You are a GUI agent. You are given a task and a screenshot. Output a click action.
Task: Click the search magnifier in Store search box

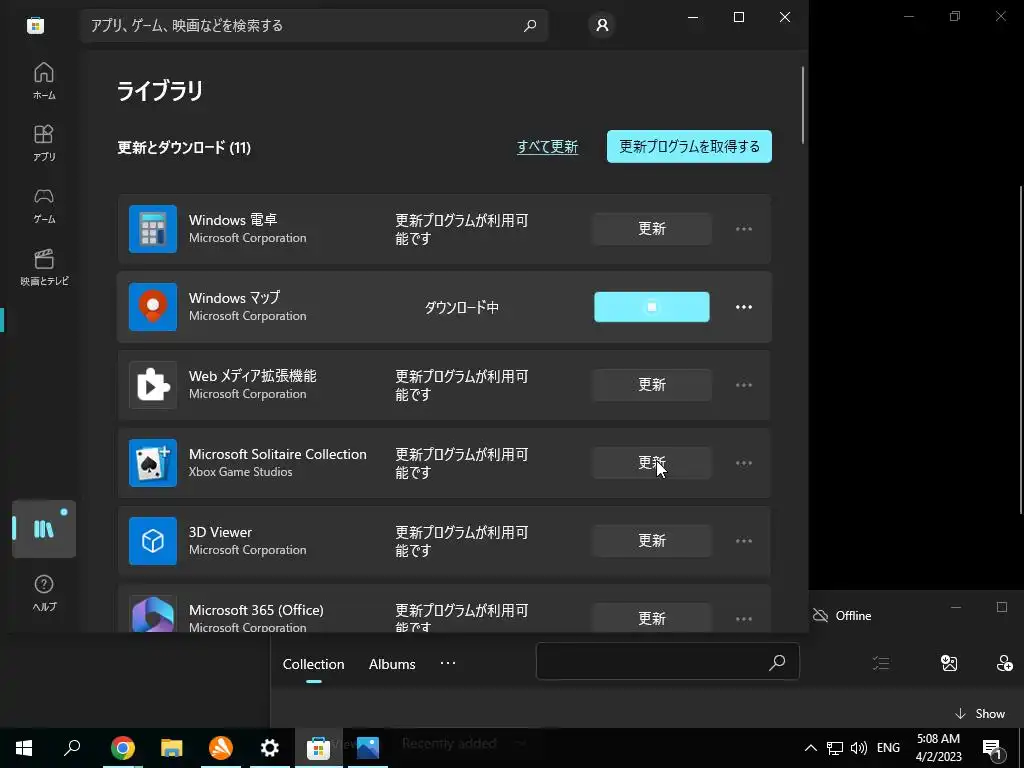[x=530, y=25]
